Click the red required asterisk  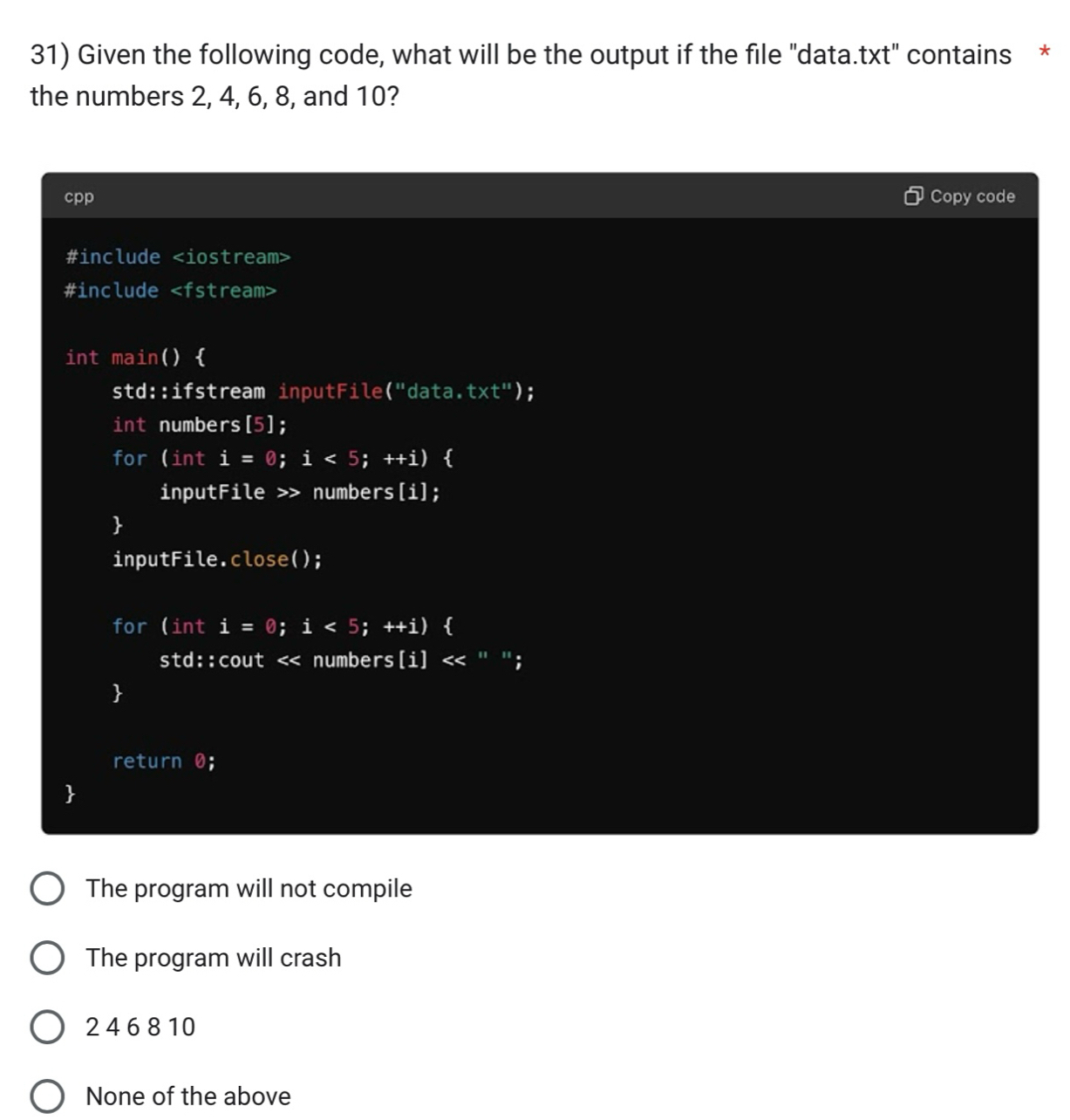coord(1043,53)
